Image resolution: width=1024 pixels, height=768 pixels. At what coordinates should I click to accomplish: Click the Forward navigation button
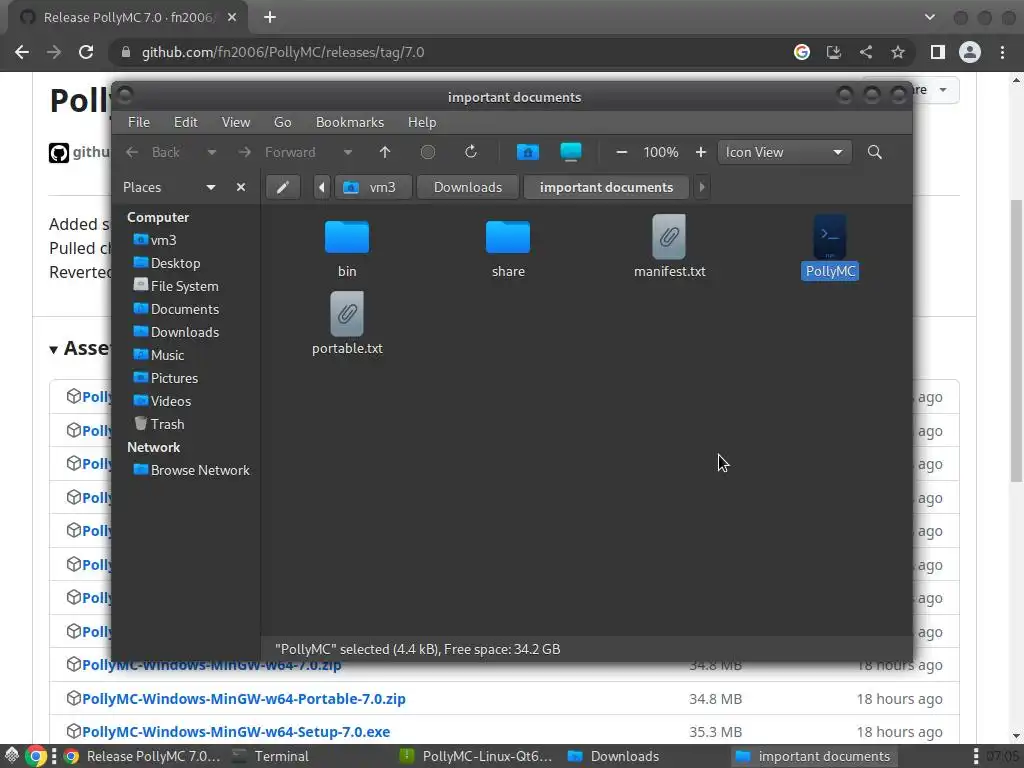pyautogui.click(x=277, y=152)
